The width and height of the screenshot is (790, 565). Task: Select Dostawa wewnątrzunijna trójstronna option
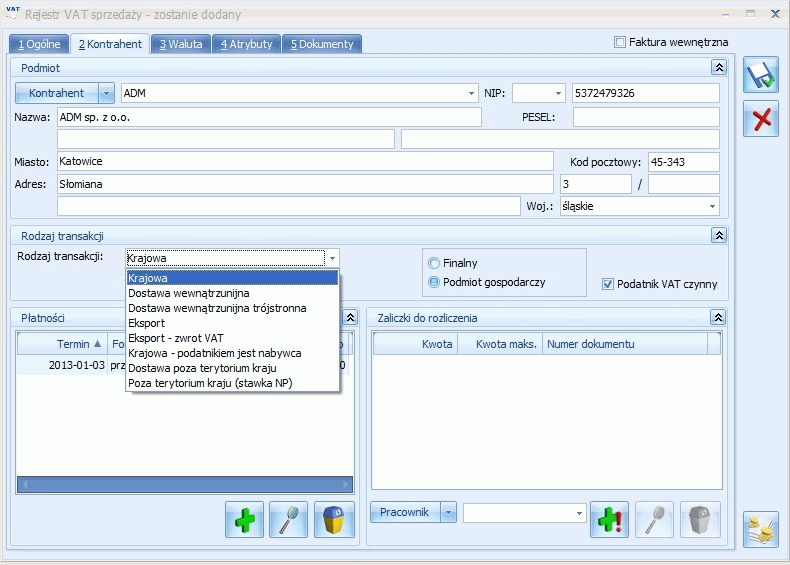[217, 308]
